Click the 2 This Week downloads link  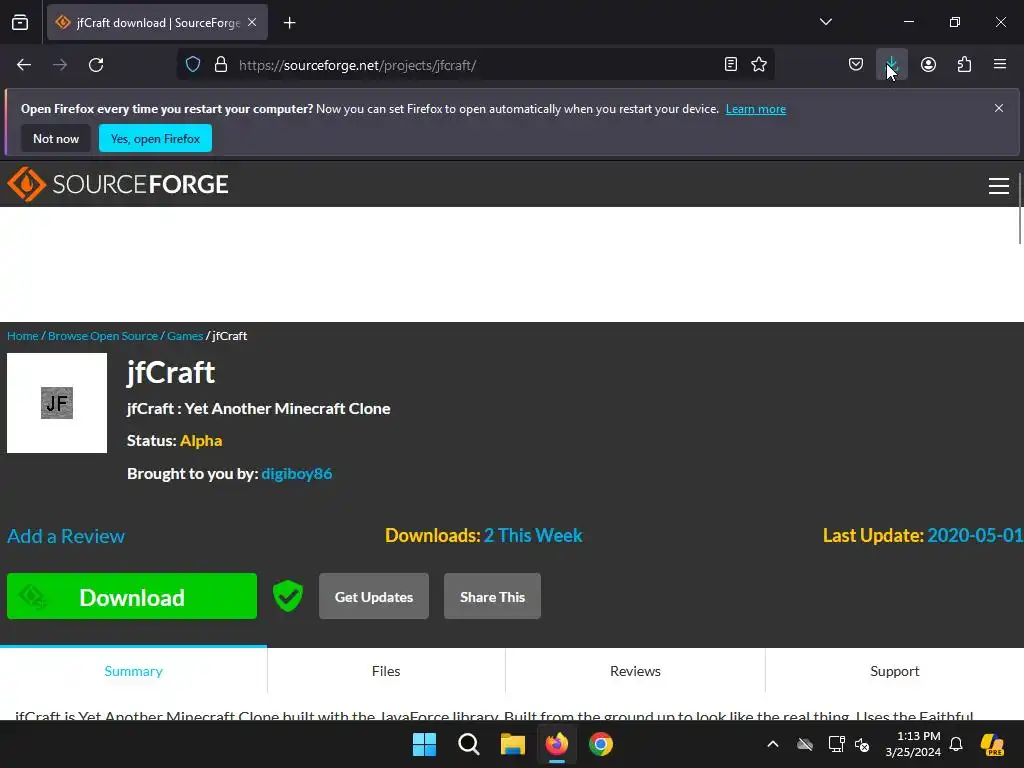(533, 536)
